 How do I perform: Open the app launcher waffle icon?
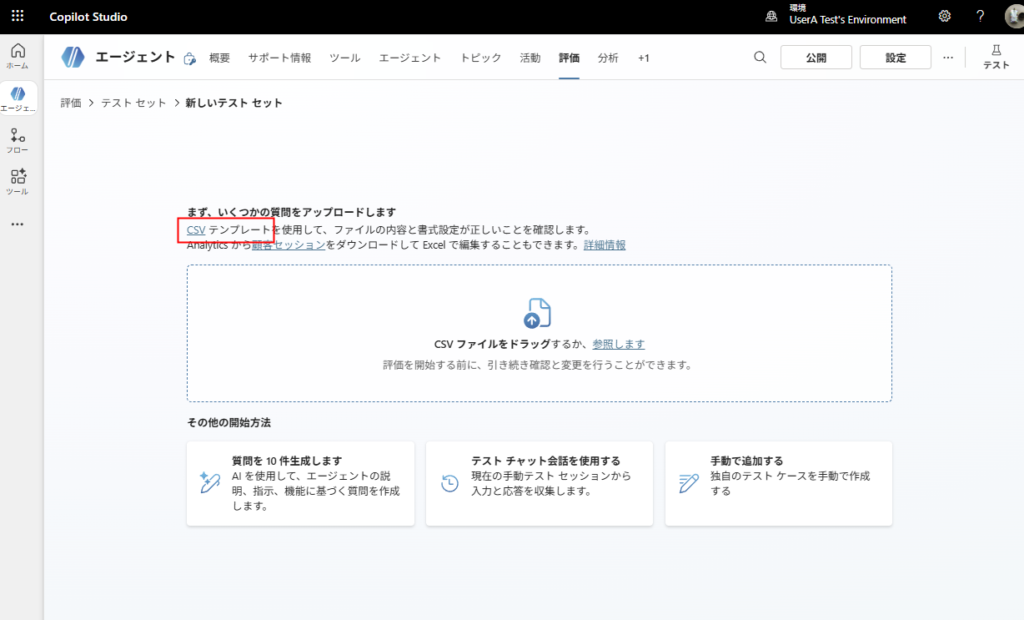(17, 17)
